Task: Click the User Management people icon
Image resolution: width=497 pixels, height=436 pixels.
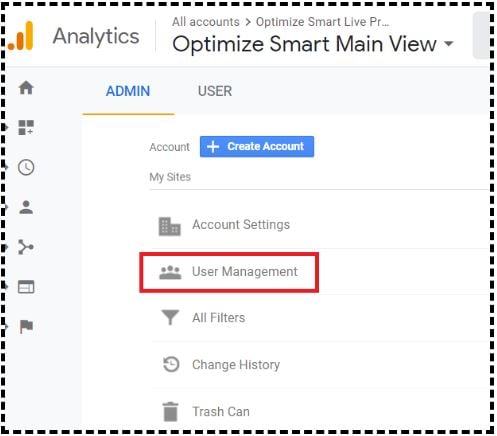Action: coord(170,272)
